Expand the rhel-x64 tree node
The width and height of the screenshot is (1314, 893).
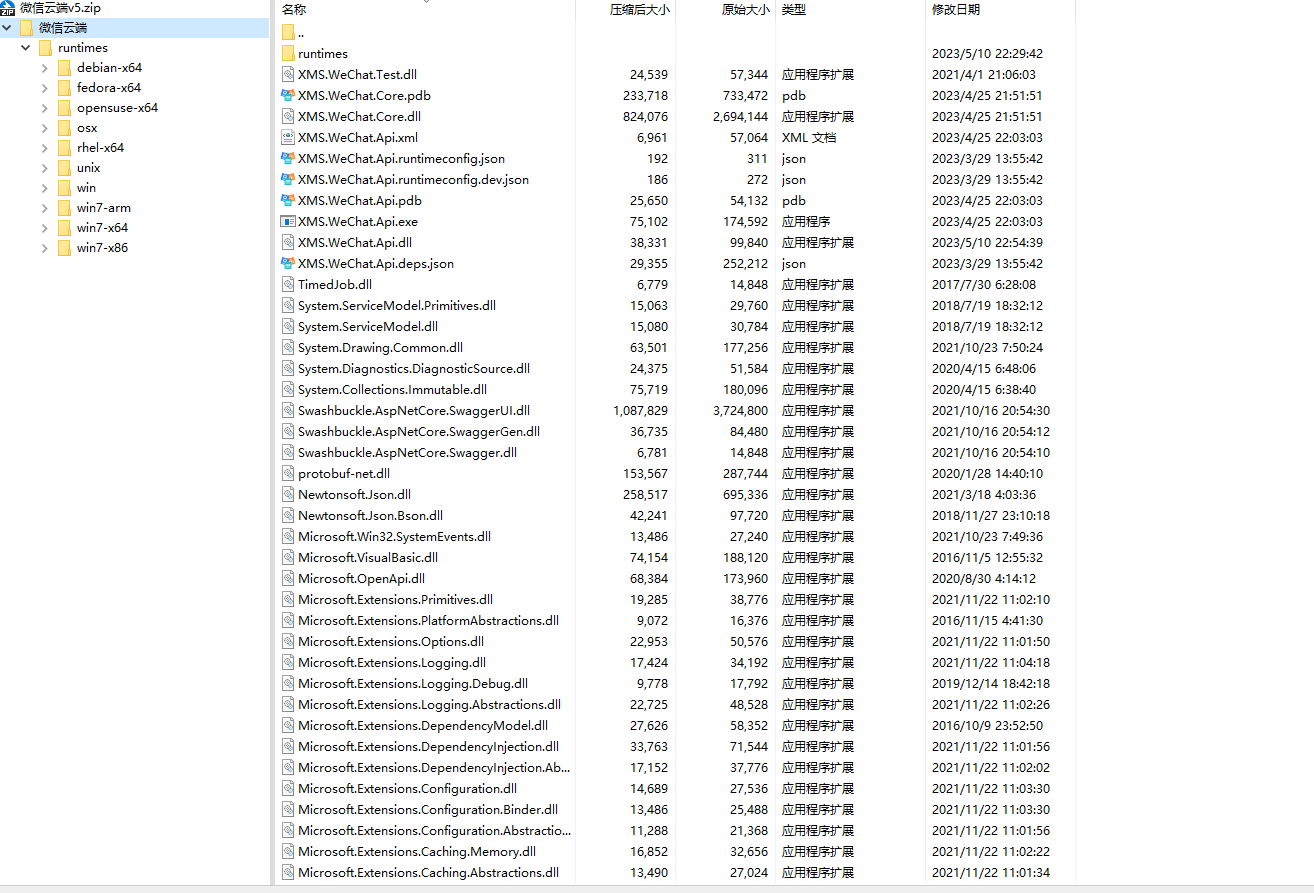point(45,148)
